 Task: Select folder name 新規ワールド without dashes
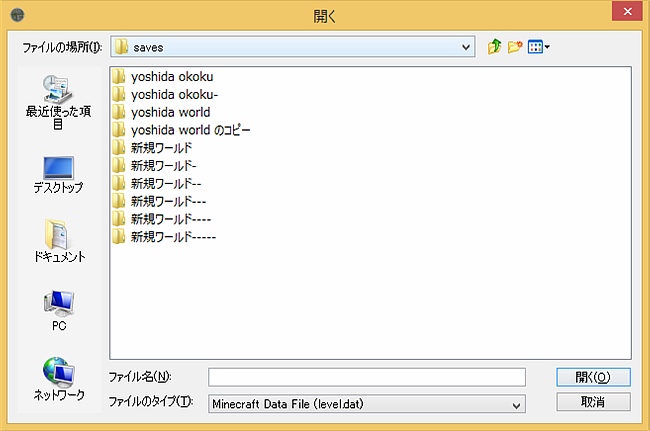162,148
